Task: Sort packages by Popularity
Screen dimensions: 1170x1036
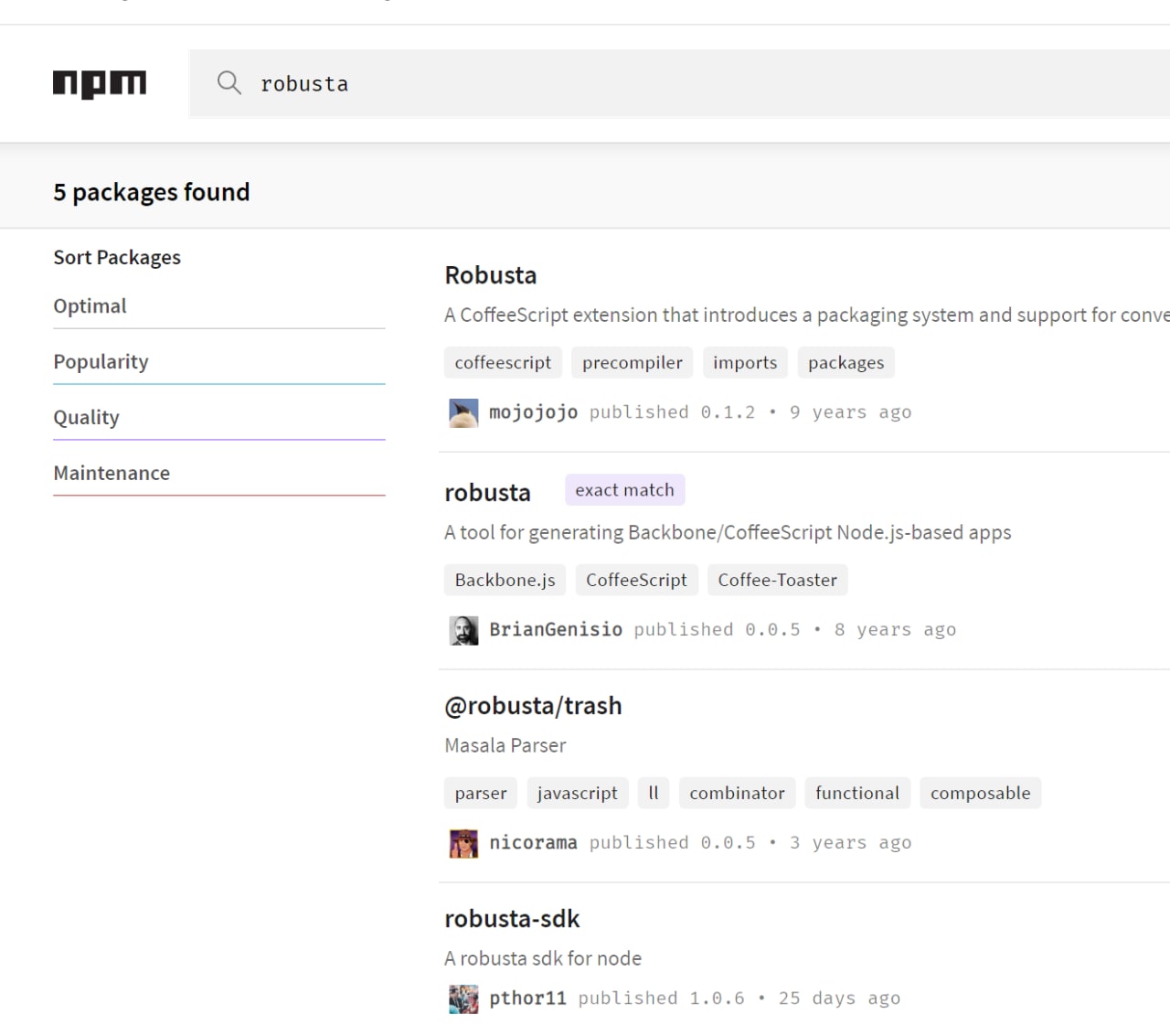Action: (219, 362)
